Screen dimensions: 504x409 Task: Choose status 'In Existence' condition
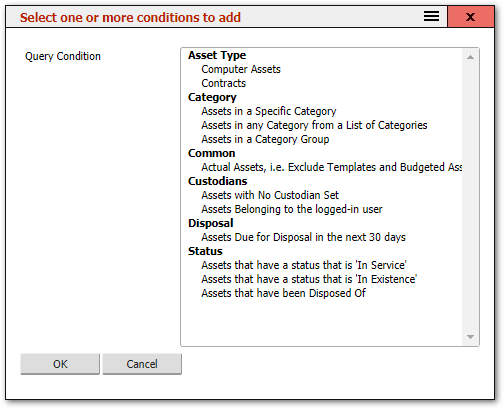pos(309,279)
